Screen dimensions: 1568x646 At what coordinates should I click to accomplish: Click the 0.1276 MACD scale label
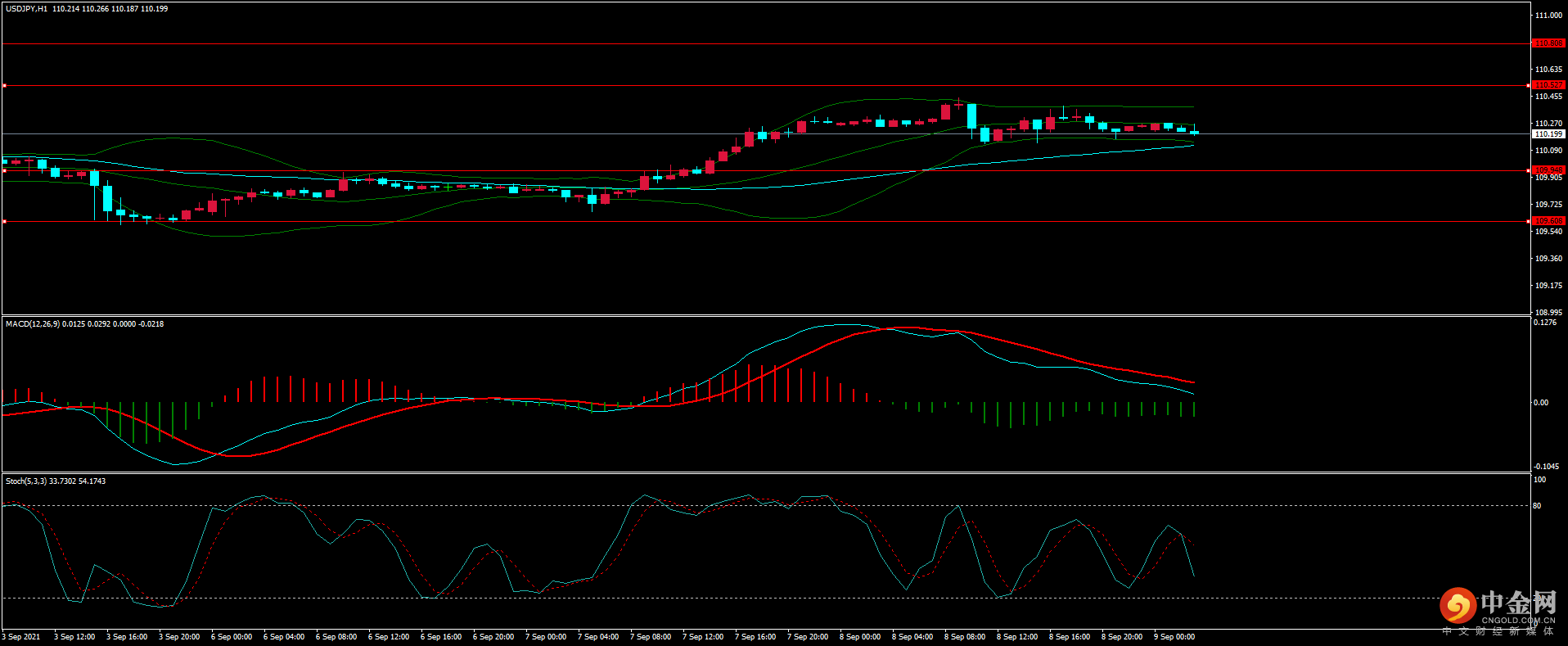click(x=1545, y=323)
